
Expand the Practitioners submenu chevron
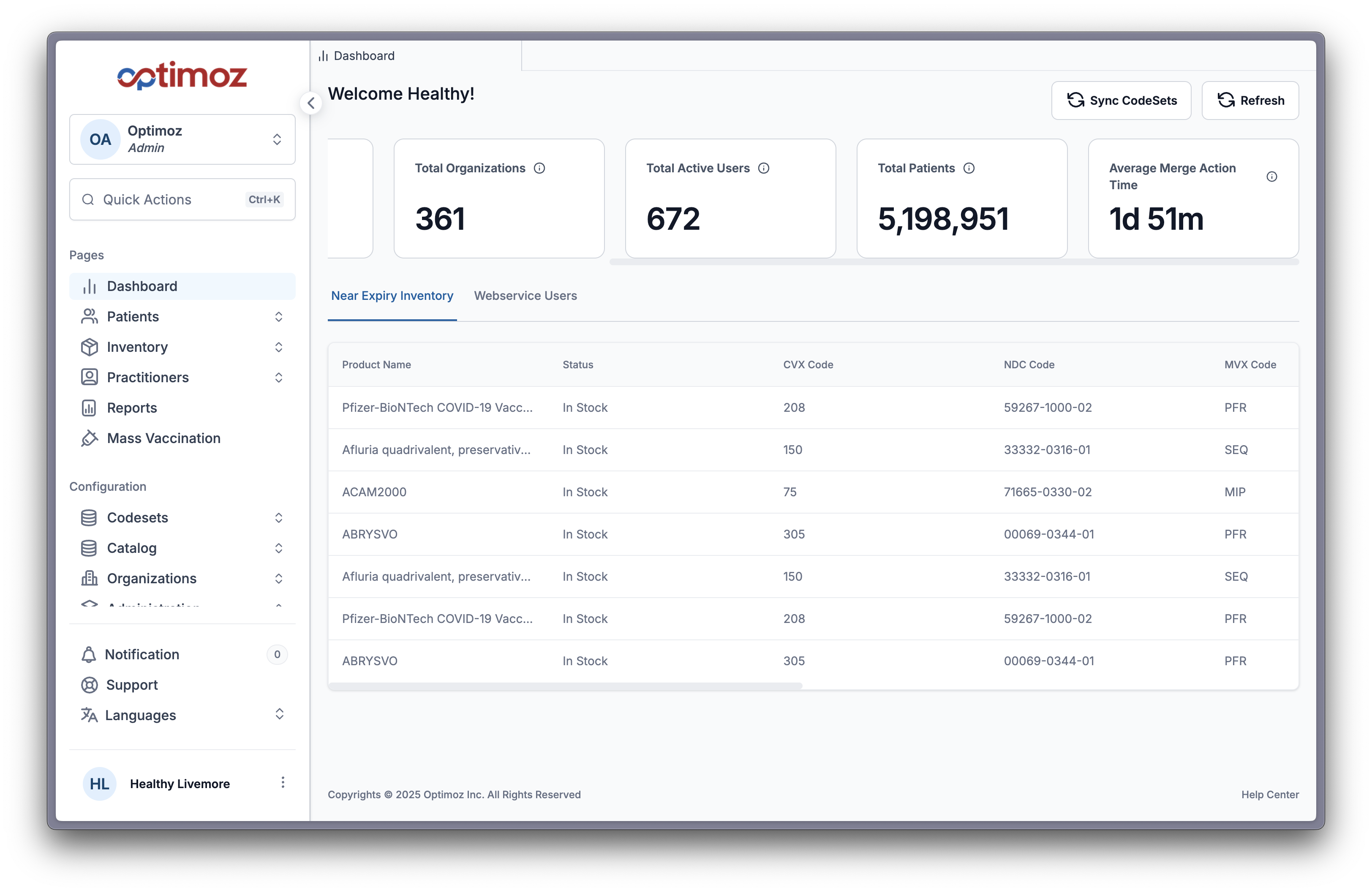(x=279, y=378)
